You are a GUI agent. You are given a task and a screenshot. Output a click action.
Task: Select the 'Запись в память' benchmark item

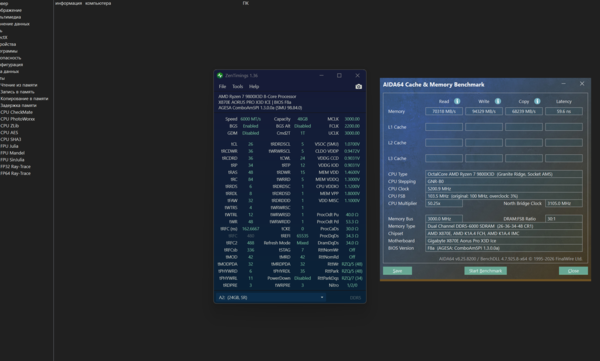tap(17, 92)
